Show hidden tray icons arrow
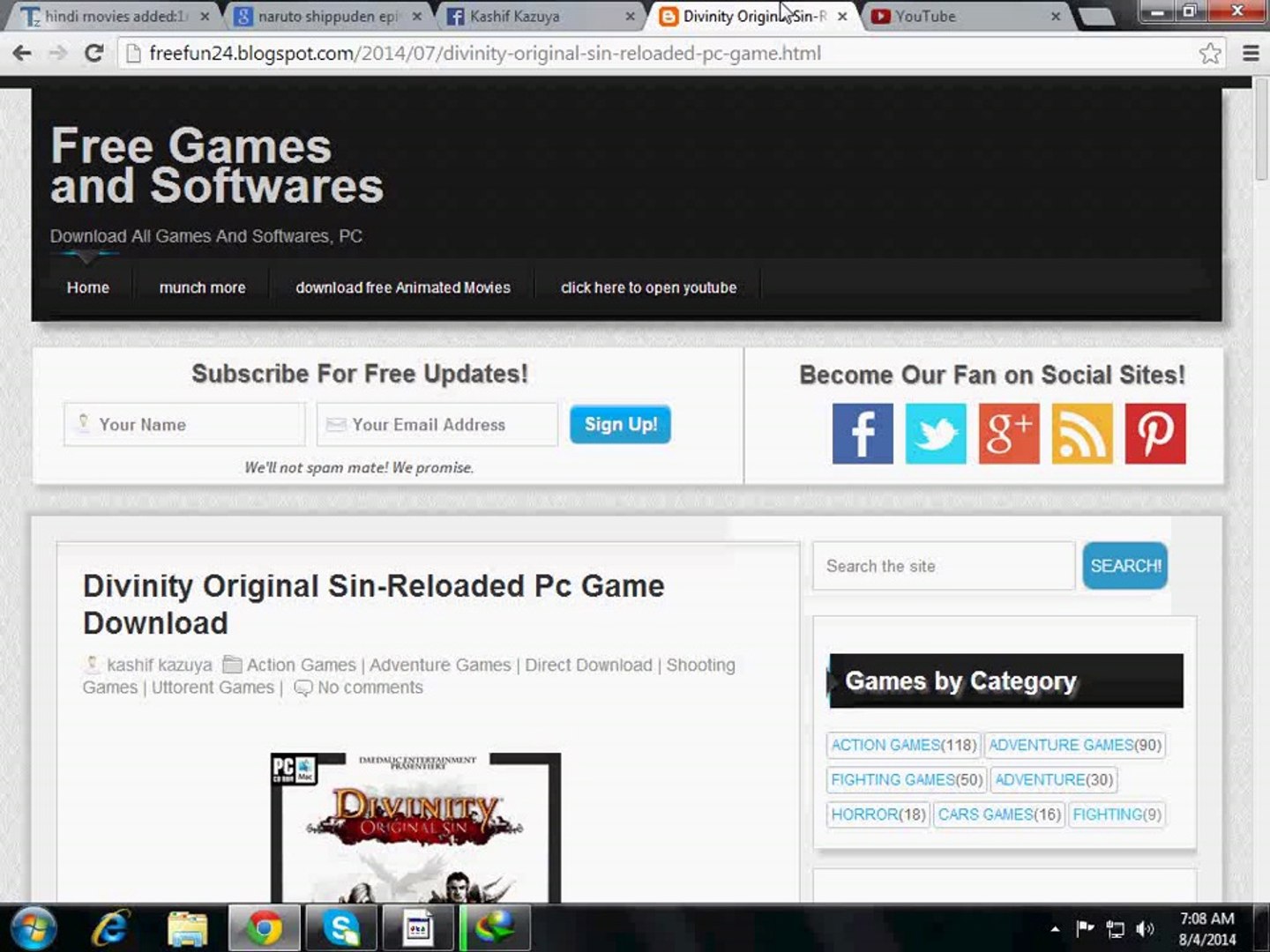 click(x=1055, y=928)
